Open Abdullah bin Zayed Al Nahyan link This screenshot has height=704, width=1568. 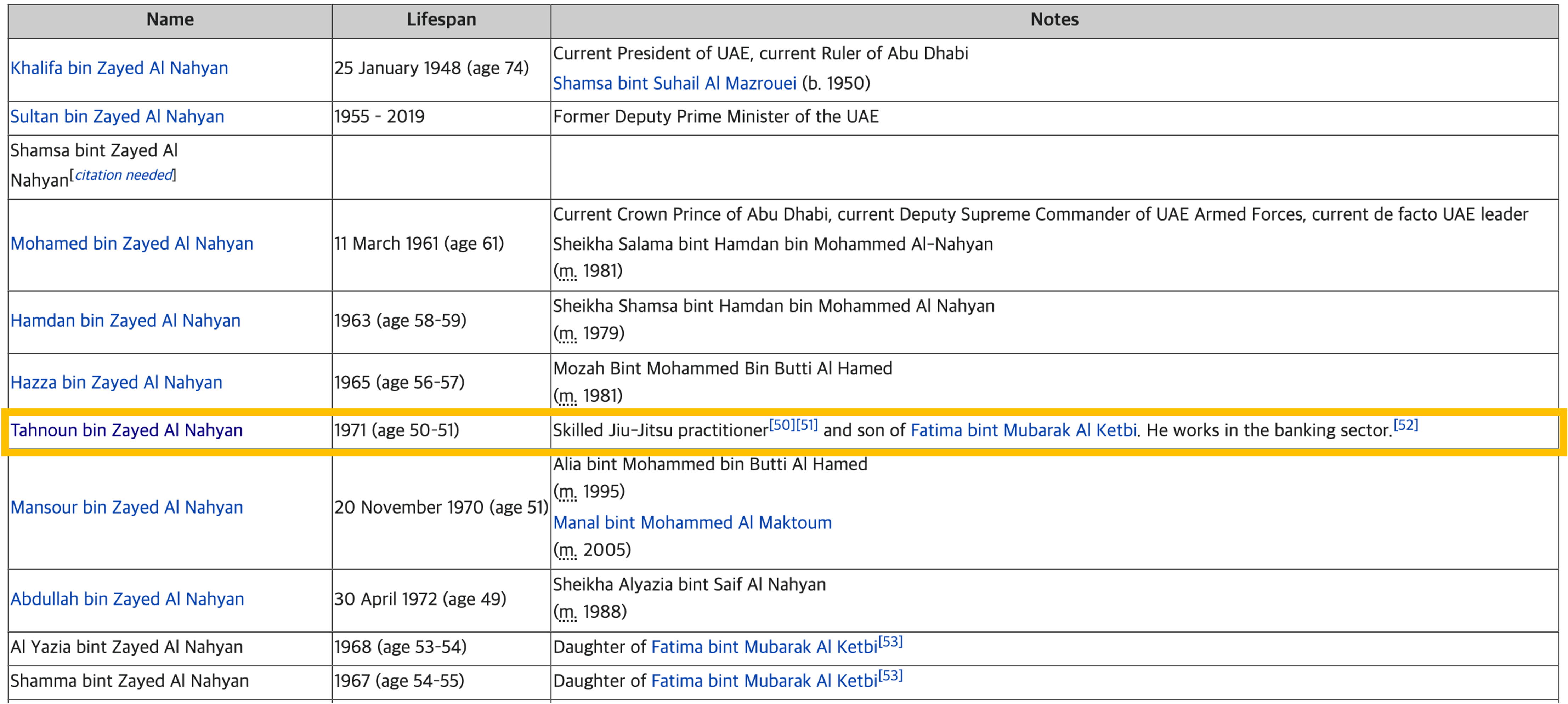(127, 599)
